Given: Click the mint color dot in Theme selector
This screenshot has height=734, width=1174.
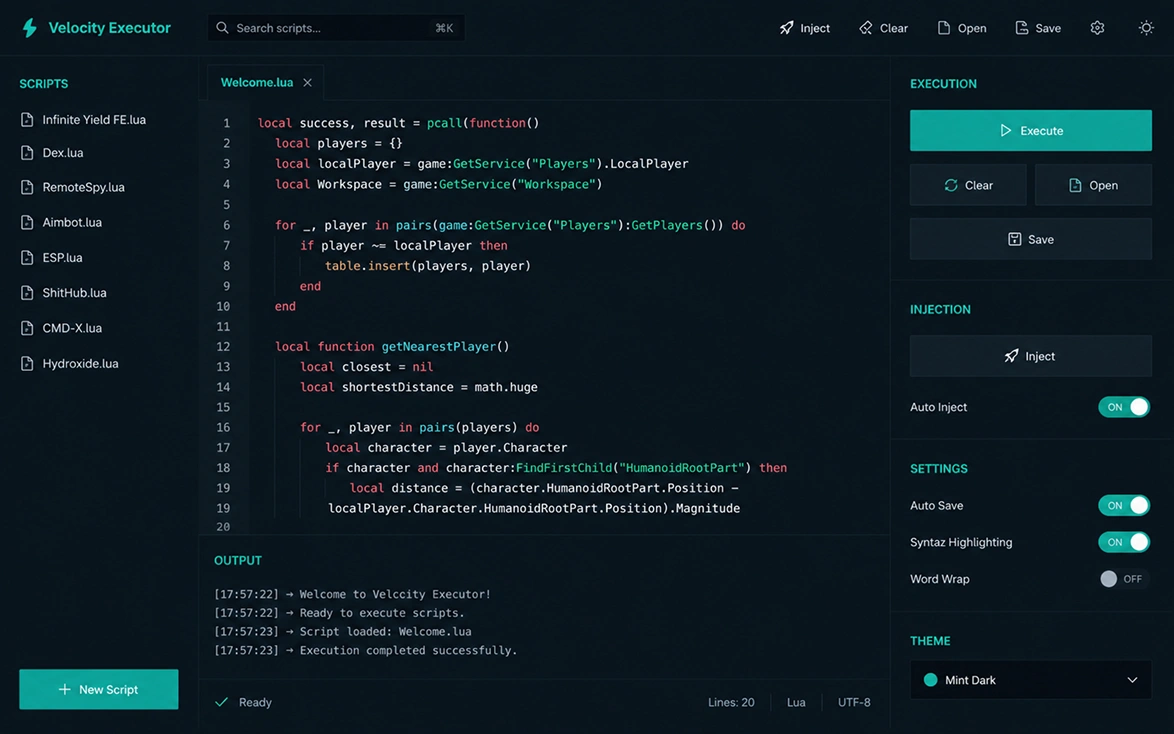Looking at the screenshot, I should tap(930, 680).
